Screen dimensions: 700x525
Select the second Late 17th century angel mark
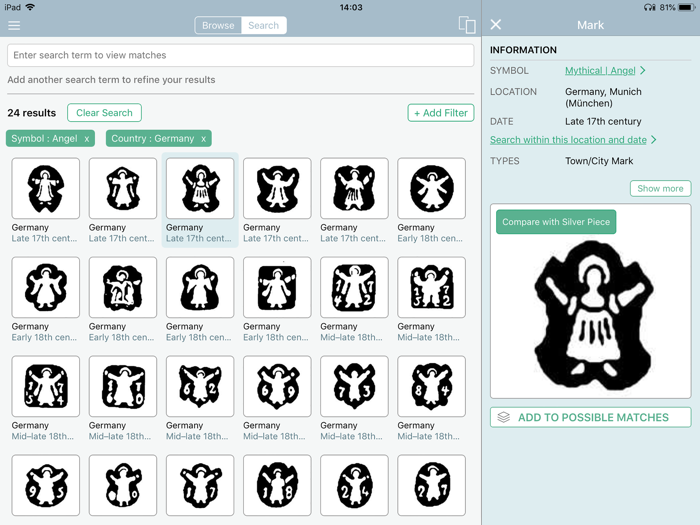pyautogui.click(x=123, y=188)
